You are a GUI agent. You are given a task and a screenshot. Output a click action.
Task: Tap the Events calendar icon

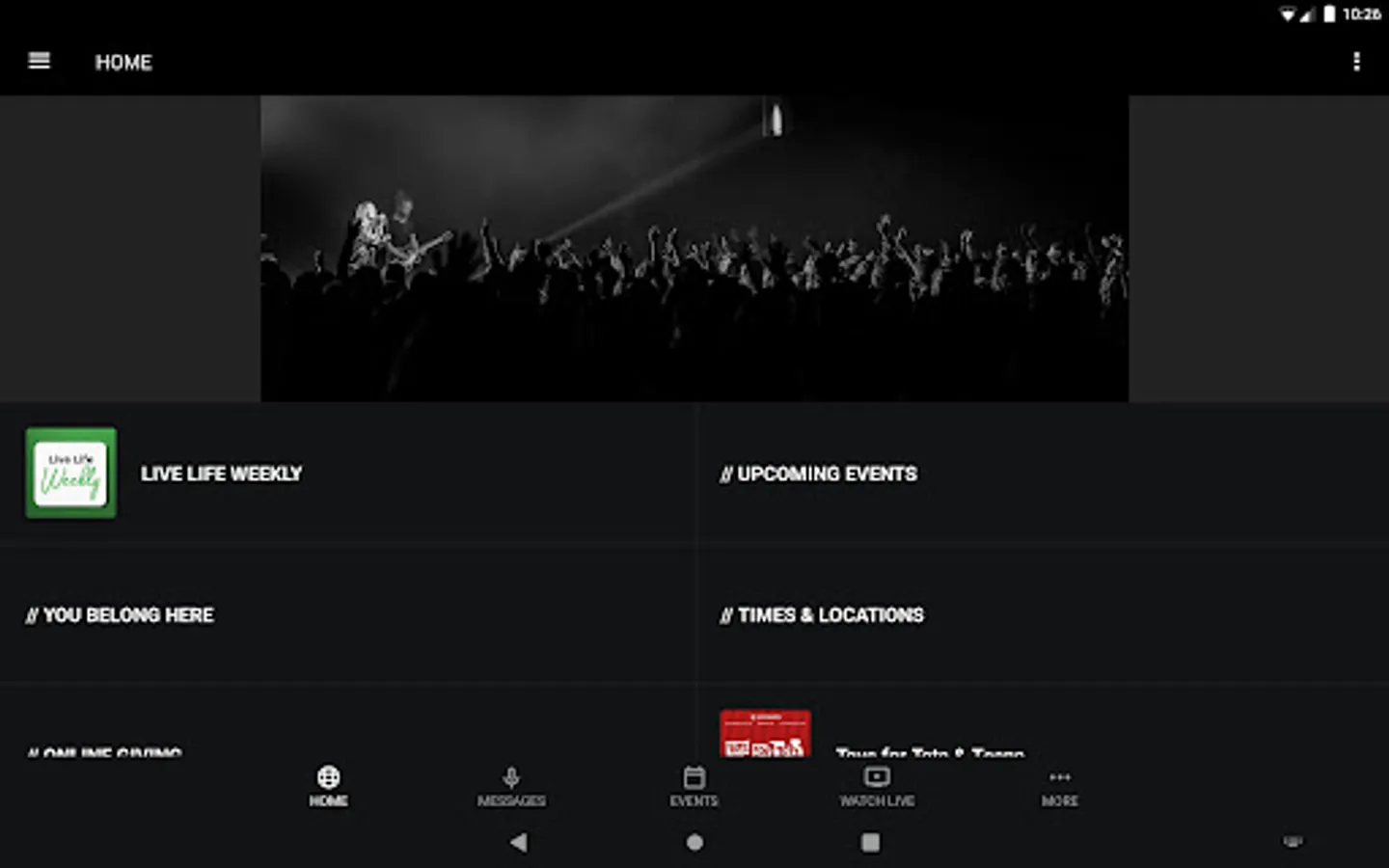pos(694,776)
